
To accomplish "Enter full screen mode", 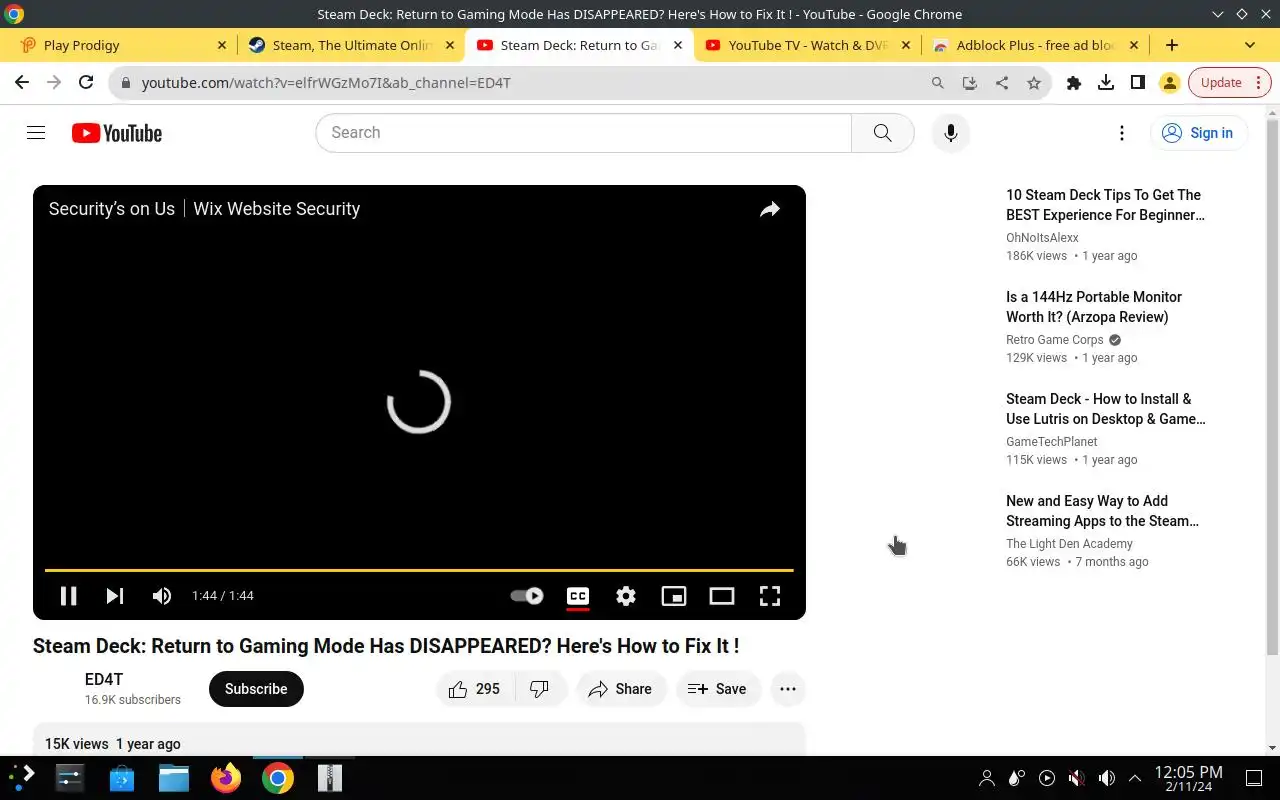I will click(770, 596).
